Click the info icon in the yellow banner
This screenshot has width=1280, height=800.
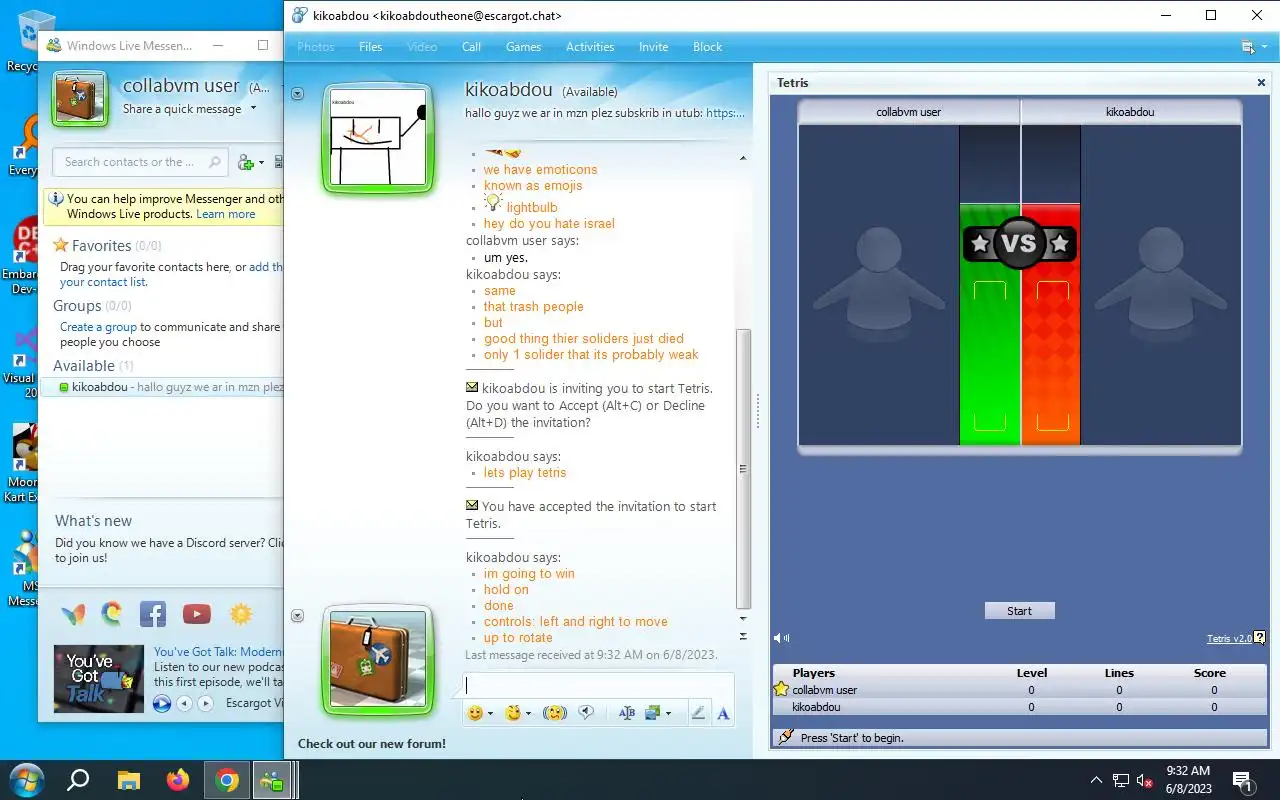(57, 199)
